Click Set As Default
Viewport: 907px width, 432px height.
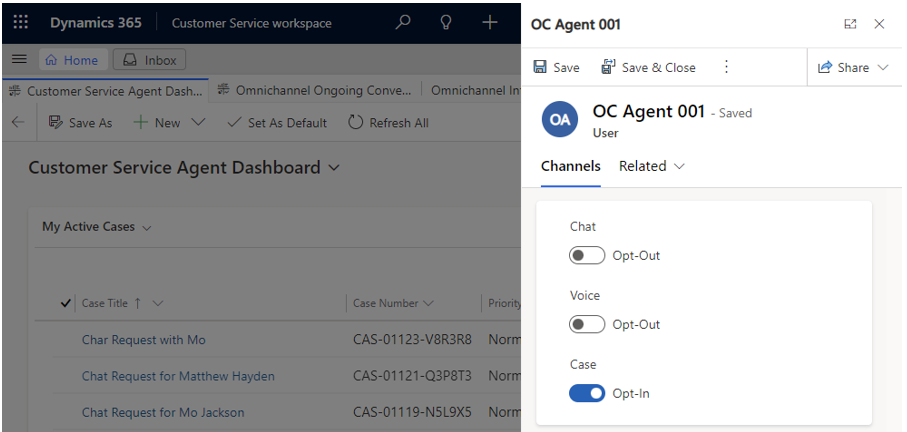(x=277, y=123)
